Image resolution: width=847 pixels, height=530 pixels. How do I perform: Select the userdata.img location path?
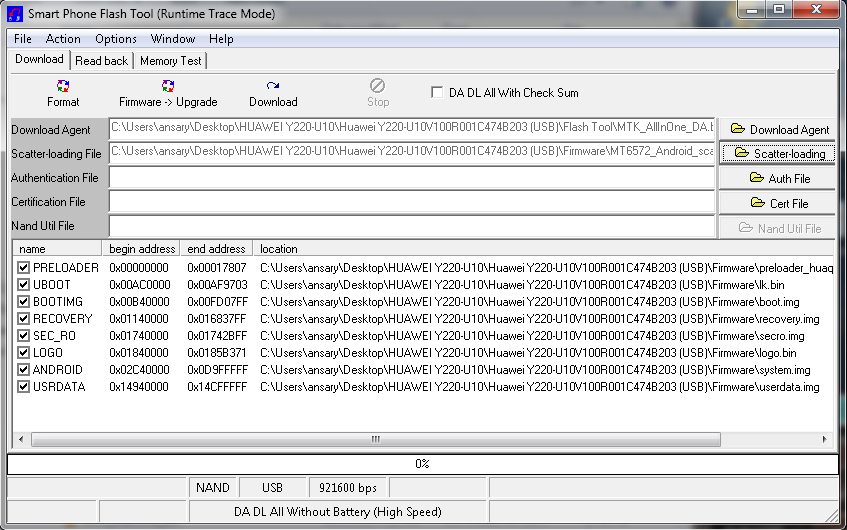pos(540,387)
